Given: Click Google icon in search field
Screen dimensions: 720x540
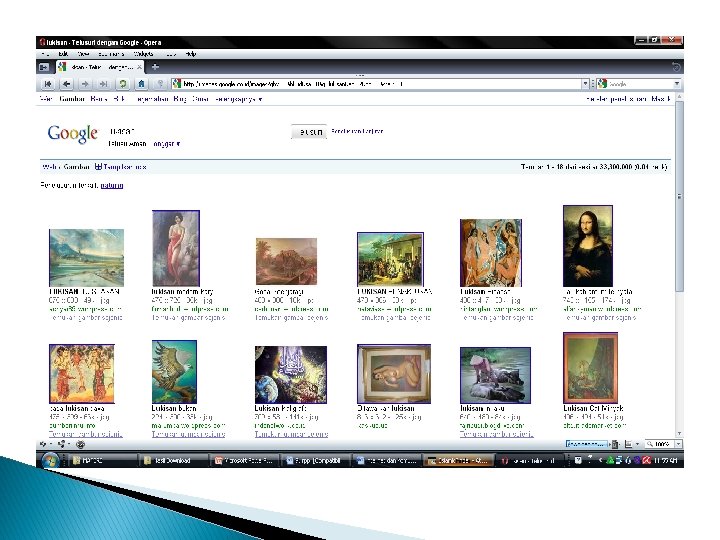Looking at the screenshot, I should click(x=602, y=84).
